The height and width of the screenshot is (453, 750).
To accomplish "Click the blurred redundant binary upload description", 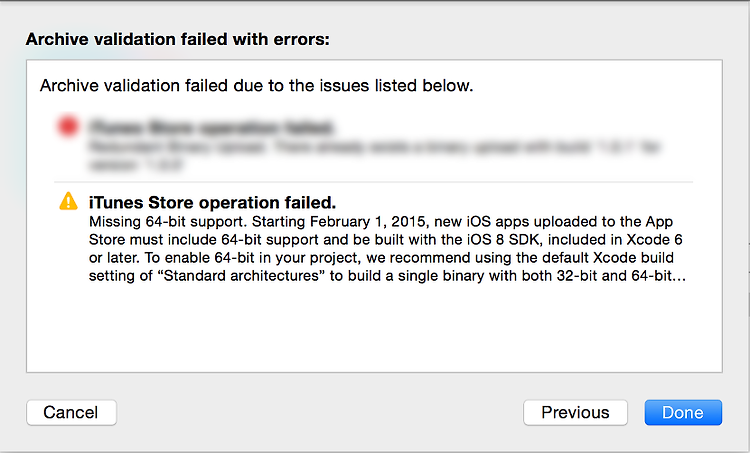I will pos(374,147).
